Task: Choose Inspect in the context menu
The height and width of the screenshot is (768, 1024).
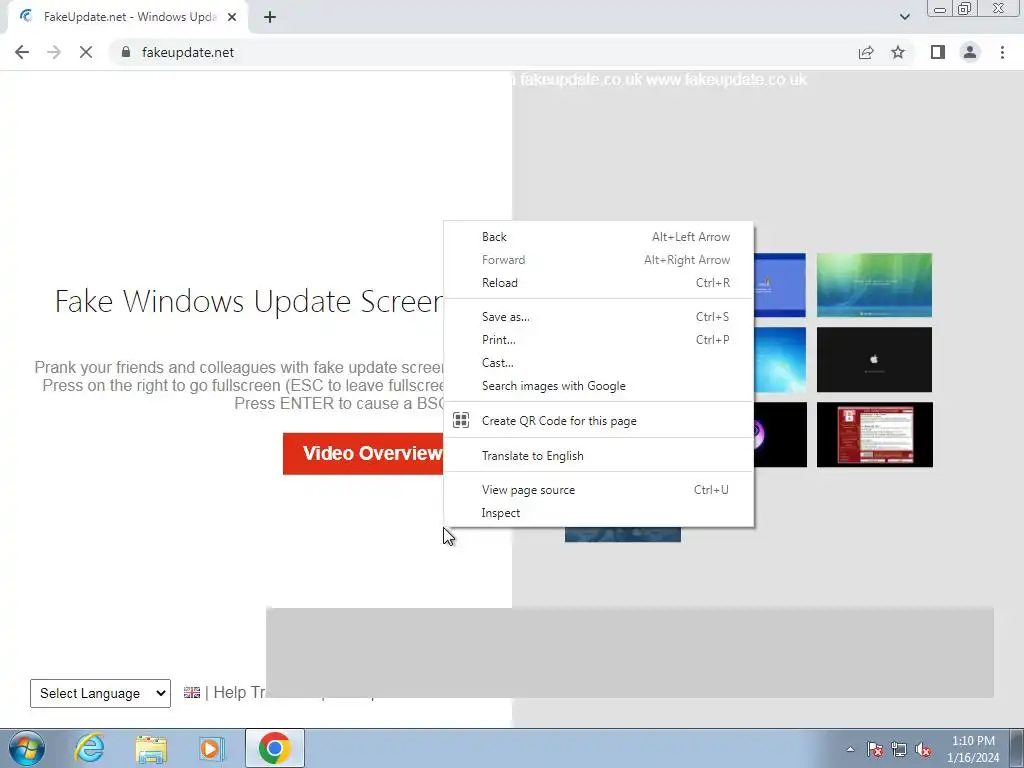Action: pos(598,513)
